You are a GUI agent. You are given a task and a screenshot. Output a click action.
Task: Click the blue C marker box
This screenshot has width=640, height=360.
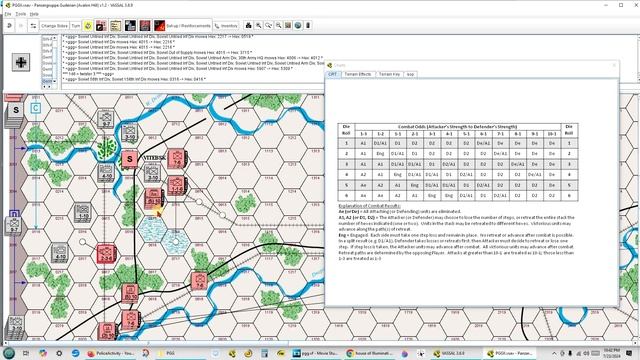coord(36,108)
